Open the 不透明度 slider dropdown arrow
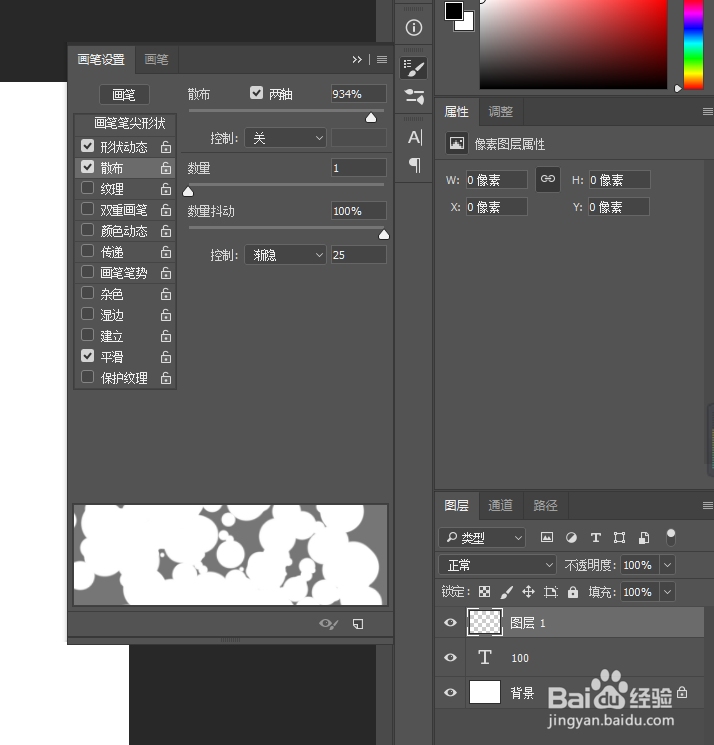Screen dimensions: 714x745 click(667, 565)
